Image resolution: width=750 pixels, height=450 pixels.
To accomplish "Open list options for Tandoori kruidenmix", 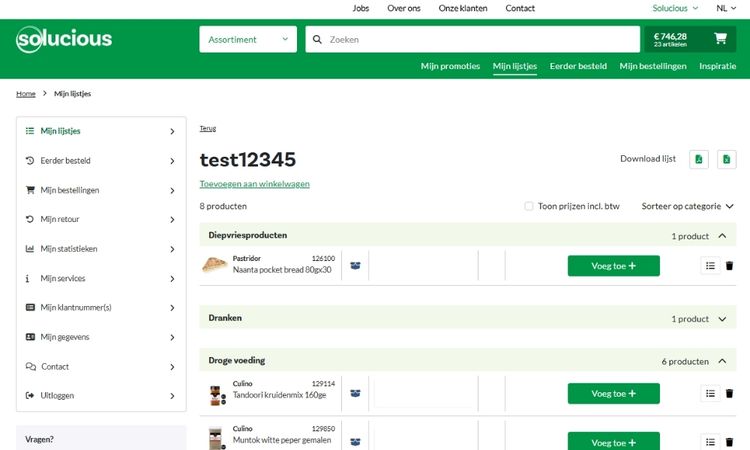I will 710,393.
